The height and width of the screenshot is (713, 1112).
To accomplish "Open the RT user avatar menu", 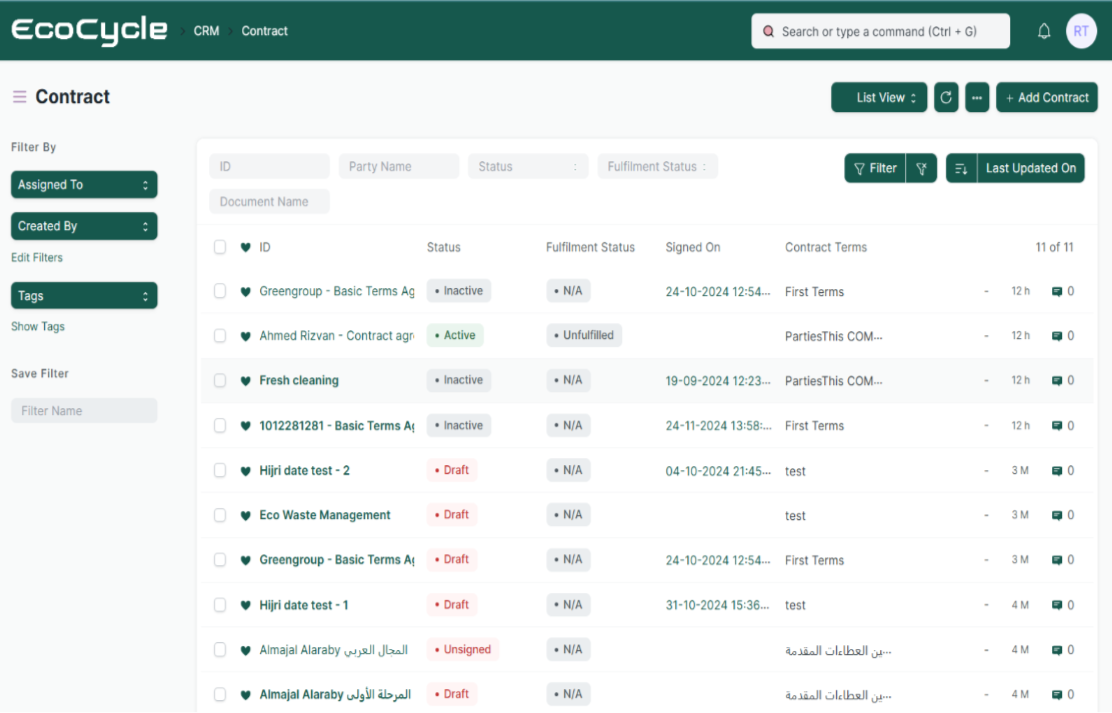I will (x=1081, y=32).
